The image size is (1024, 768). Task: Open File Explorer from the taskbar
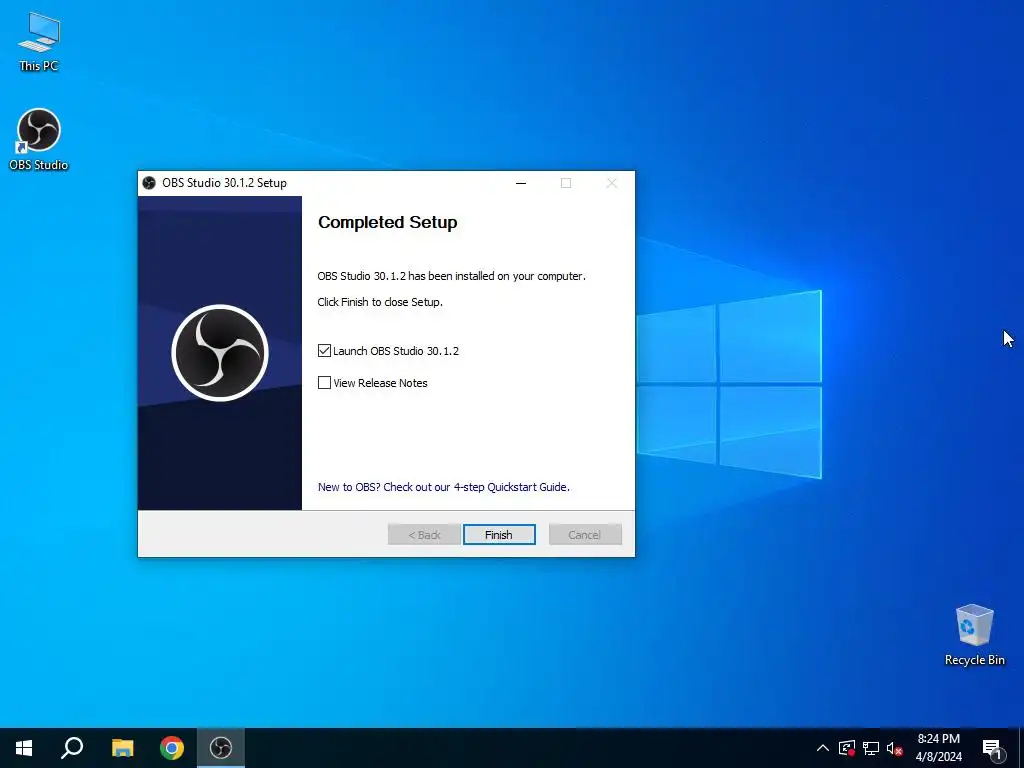point(122,748)
